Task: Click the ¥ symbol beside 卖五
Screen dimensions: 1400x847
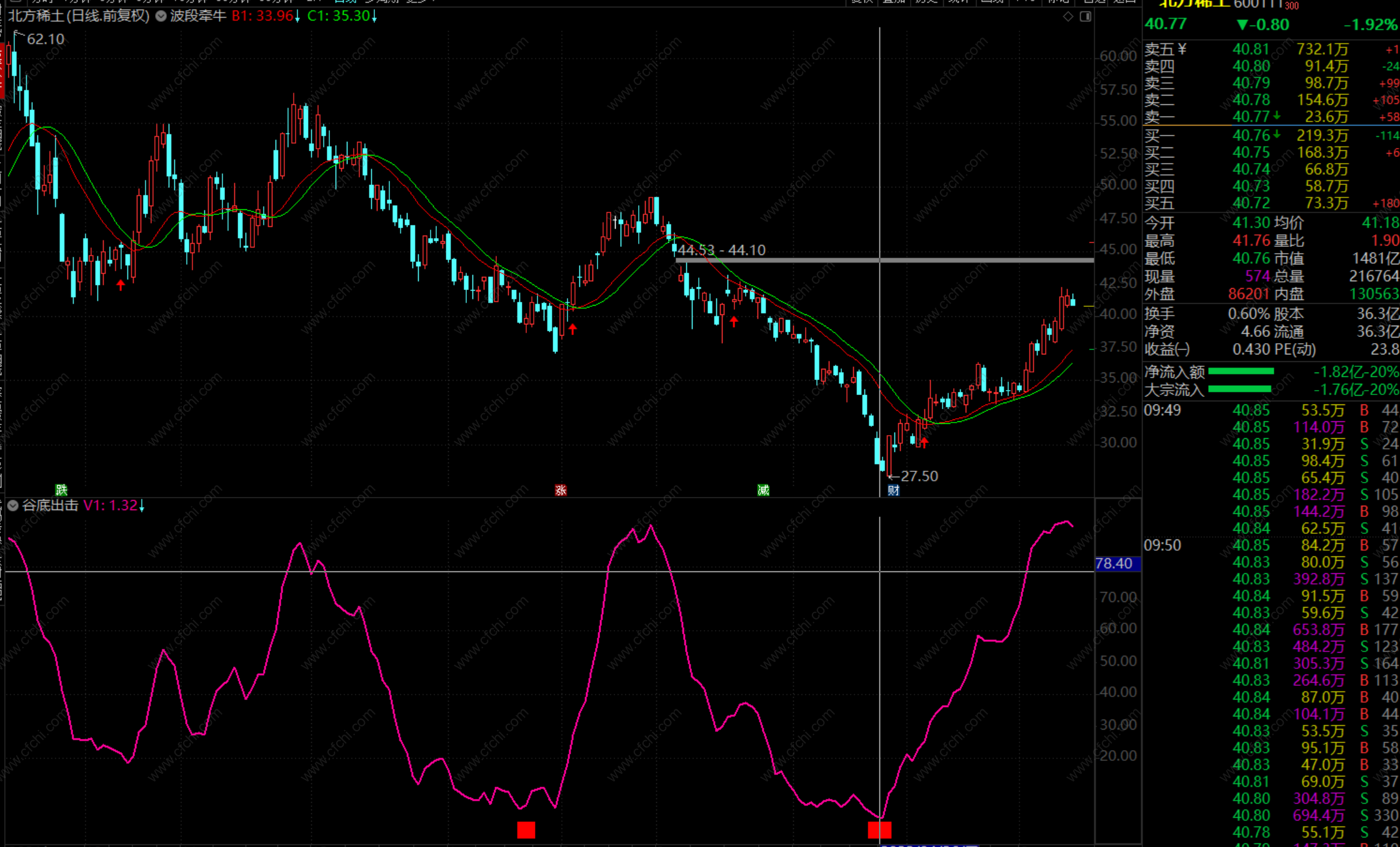Action: coord(1182,49)
